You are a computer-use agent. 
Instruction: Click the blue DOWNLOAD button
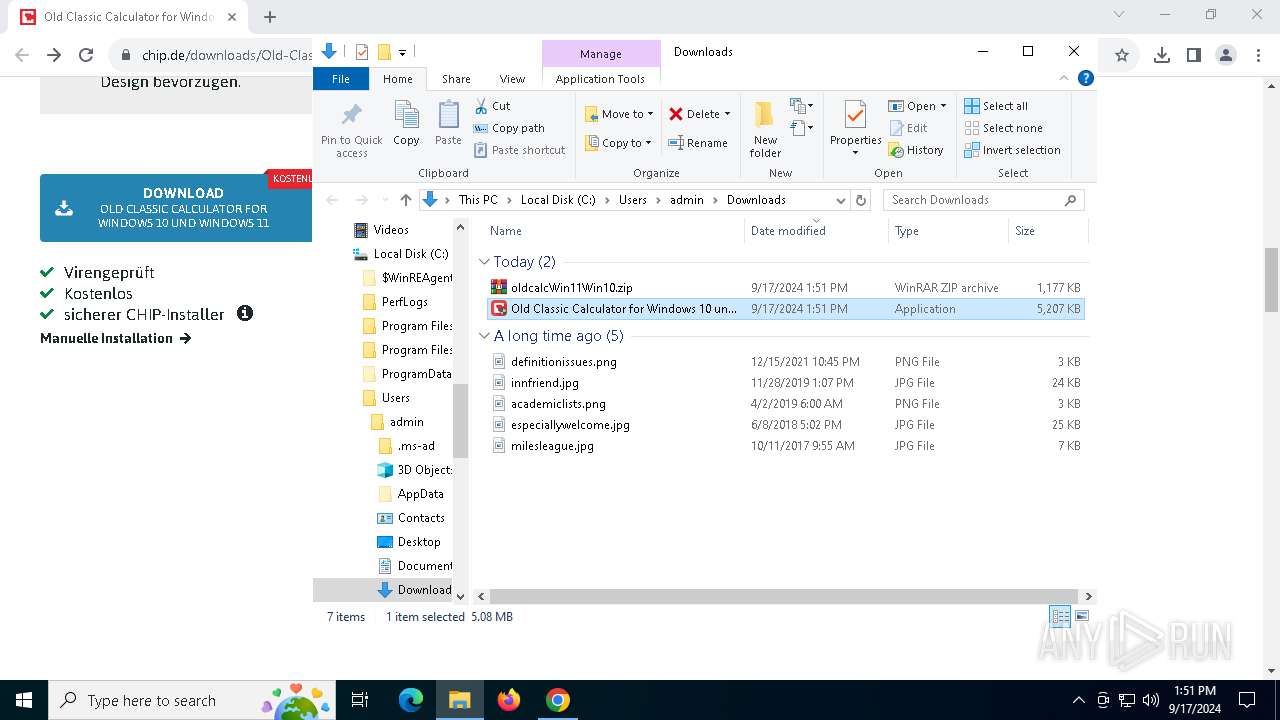pos(176,208)
